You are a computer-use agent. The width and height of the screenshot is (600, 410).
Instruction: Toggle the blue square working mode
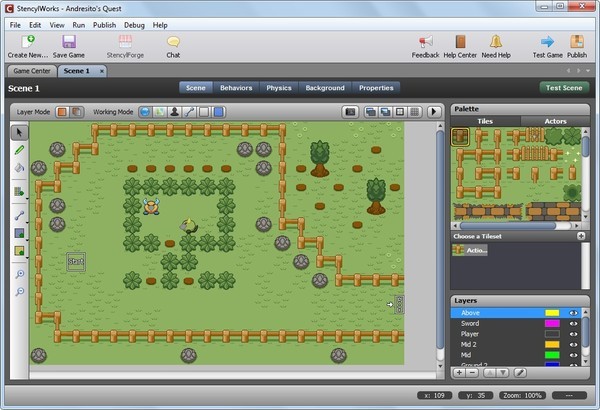point(218,112)
